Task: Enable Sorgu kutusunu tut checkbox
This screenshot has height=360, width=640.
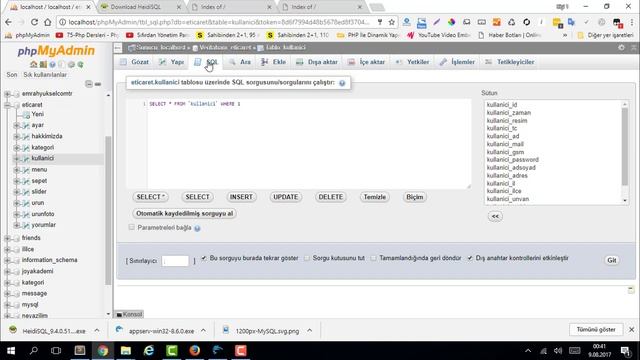Action: coord(307,258)
